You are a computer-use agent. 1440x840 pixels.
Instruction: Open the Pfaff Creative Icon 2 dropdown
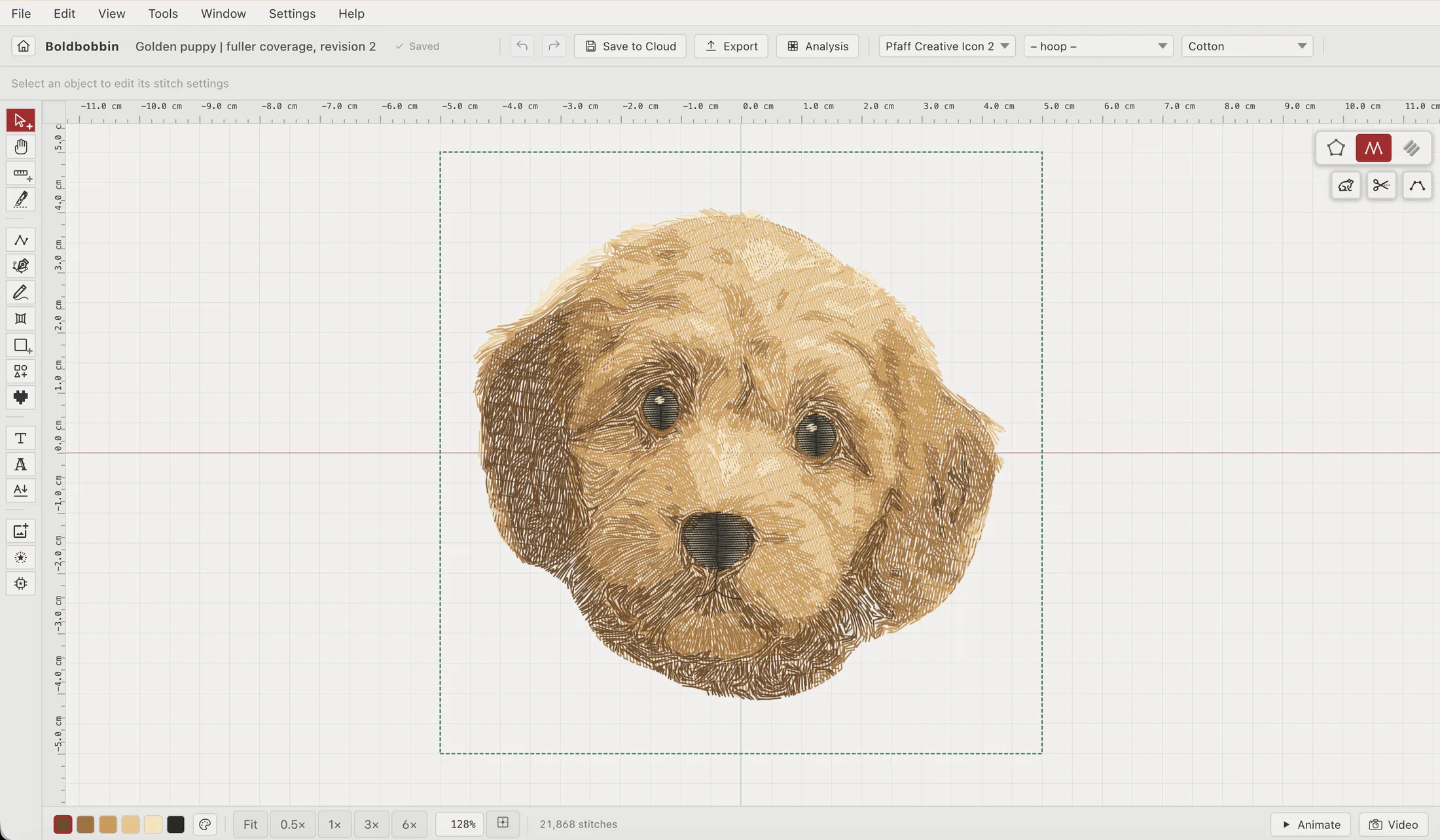946,46
